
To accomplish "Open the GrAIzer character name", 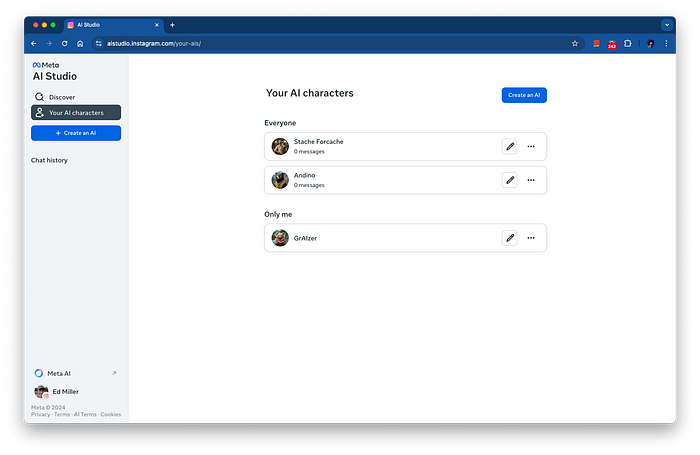I will (305, 238).
